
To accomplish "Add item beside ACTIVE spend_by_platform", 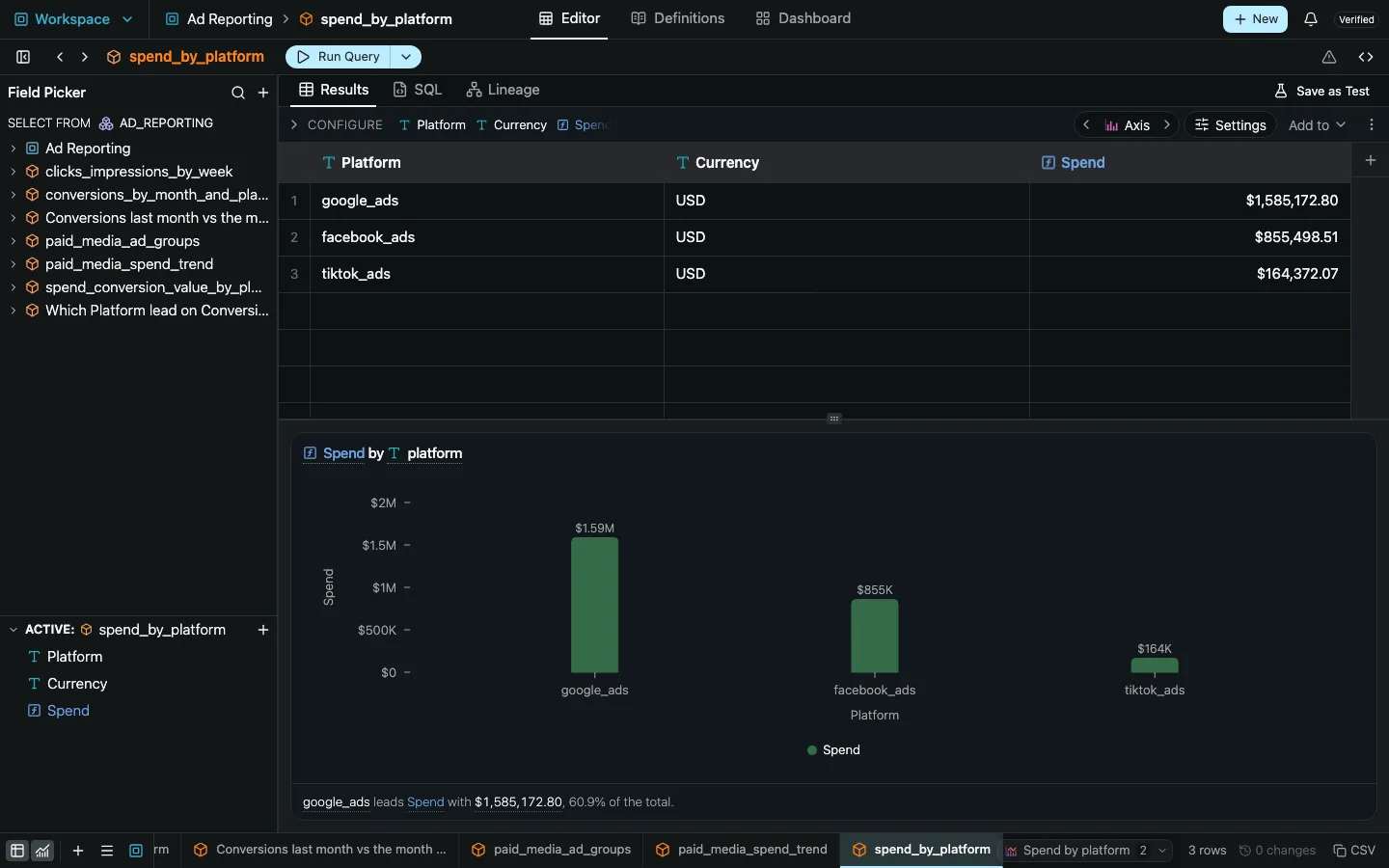I will (x=262, y=630).
